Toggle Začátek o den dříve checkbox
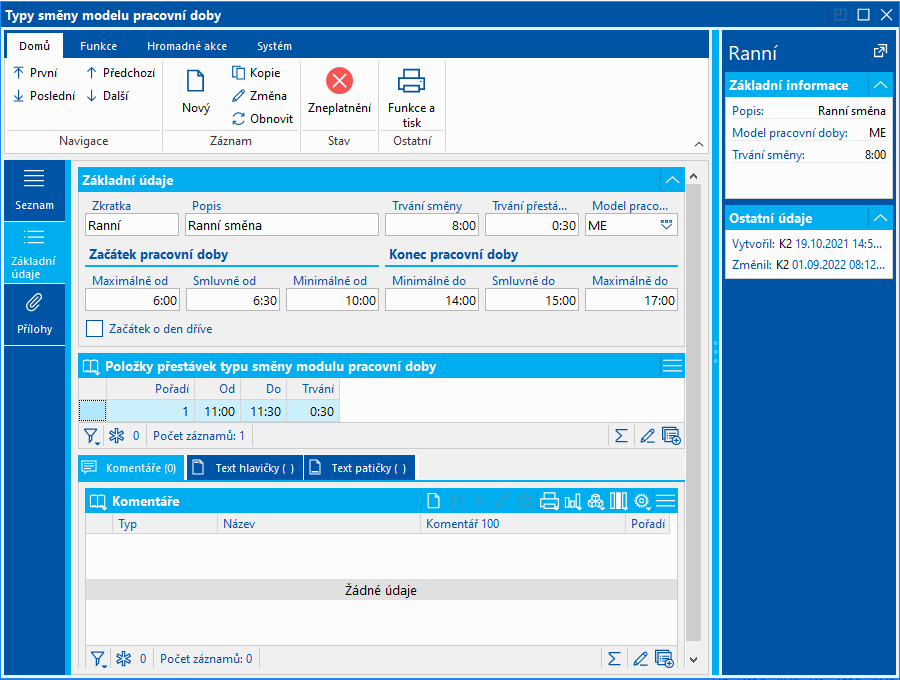This screenshot has width=900, height=680. [x=94, y=329]
